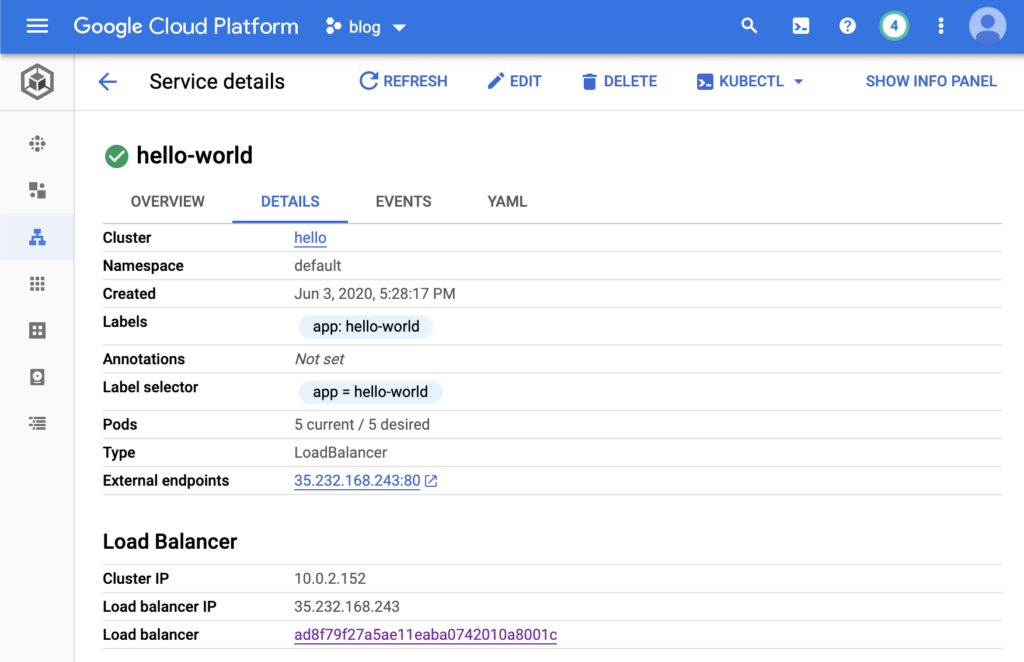Click Load balancer IP 35.232.168.243
This screenshot has height=662, width=1024.
coord(347,607)
